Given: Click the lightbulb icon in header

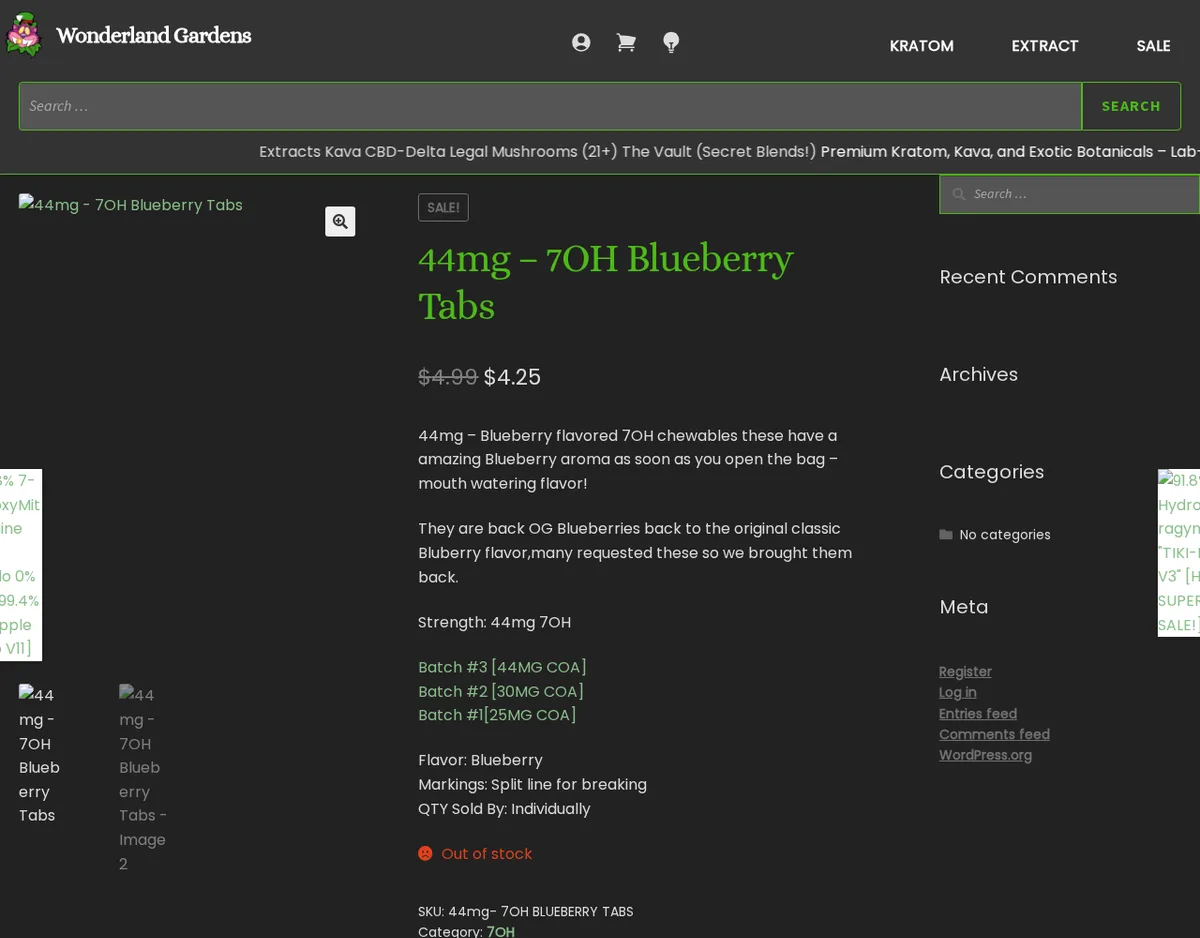Looking at the screenshot, I should point(671,42).
